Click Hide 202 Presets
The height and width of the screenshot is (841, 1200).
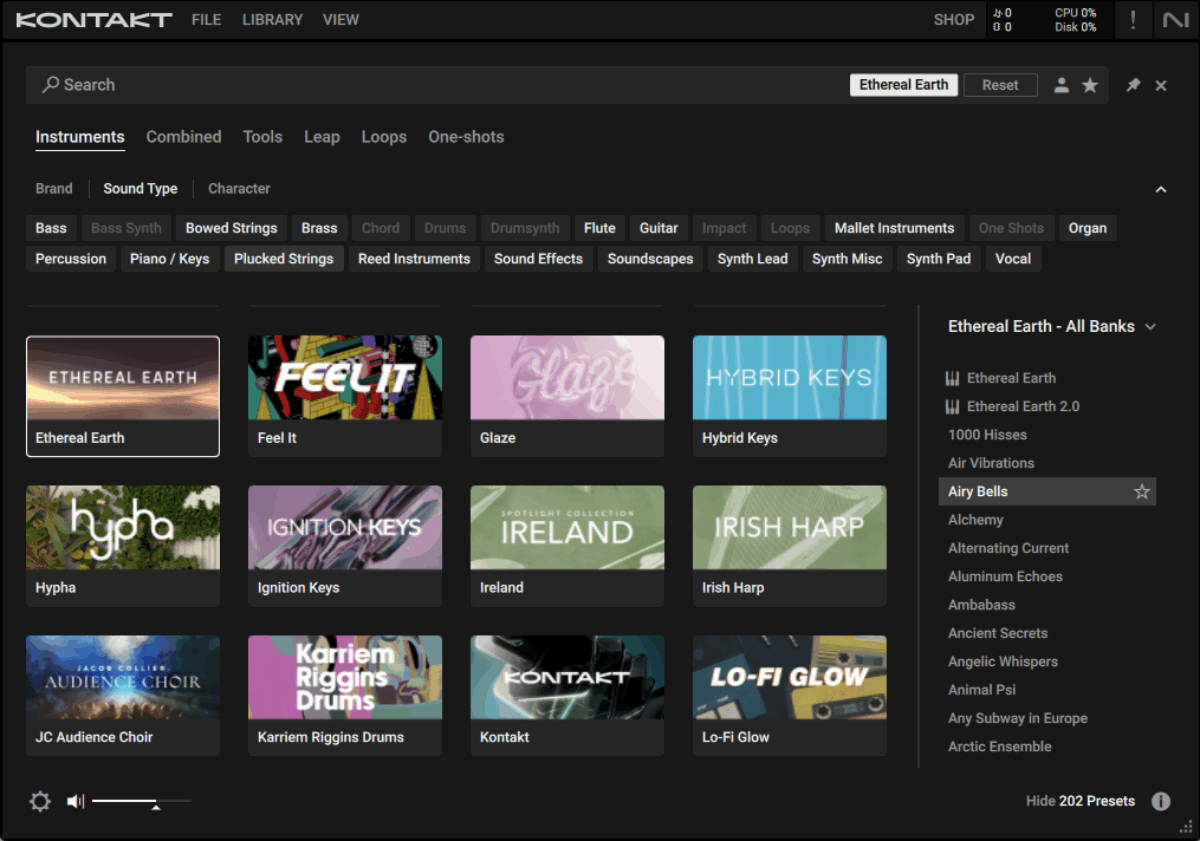pyautogui.click(x=1080, y=801)
